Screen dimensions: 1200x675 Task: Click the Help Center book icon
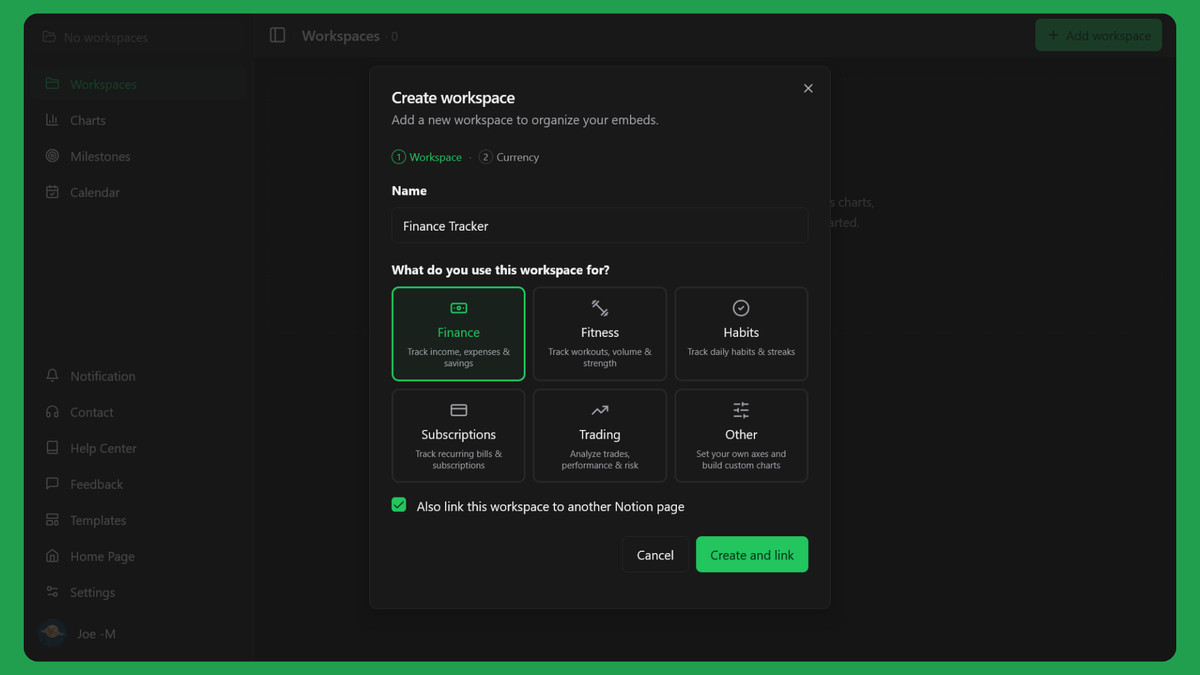52,448
